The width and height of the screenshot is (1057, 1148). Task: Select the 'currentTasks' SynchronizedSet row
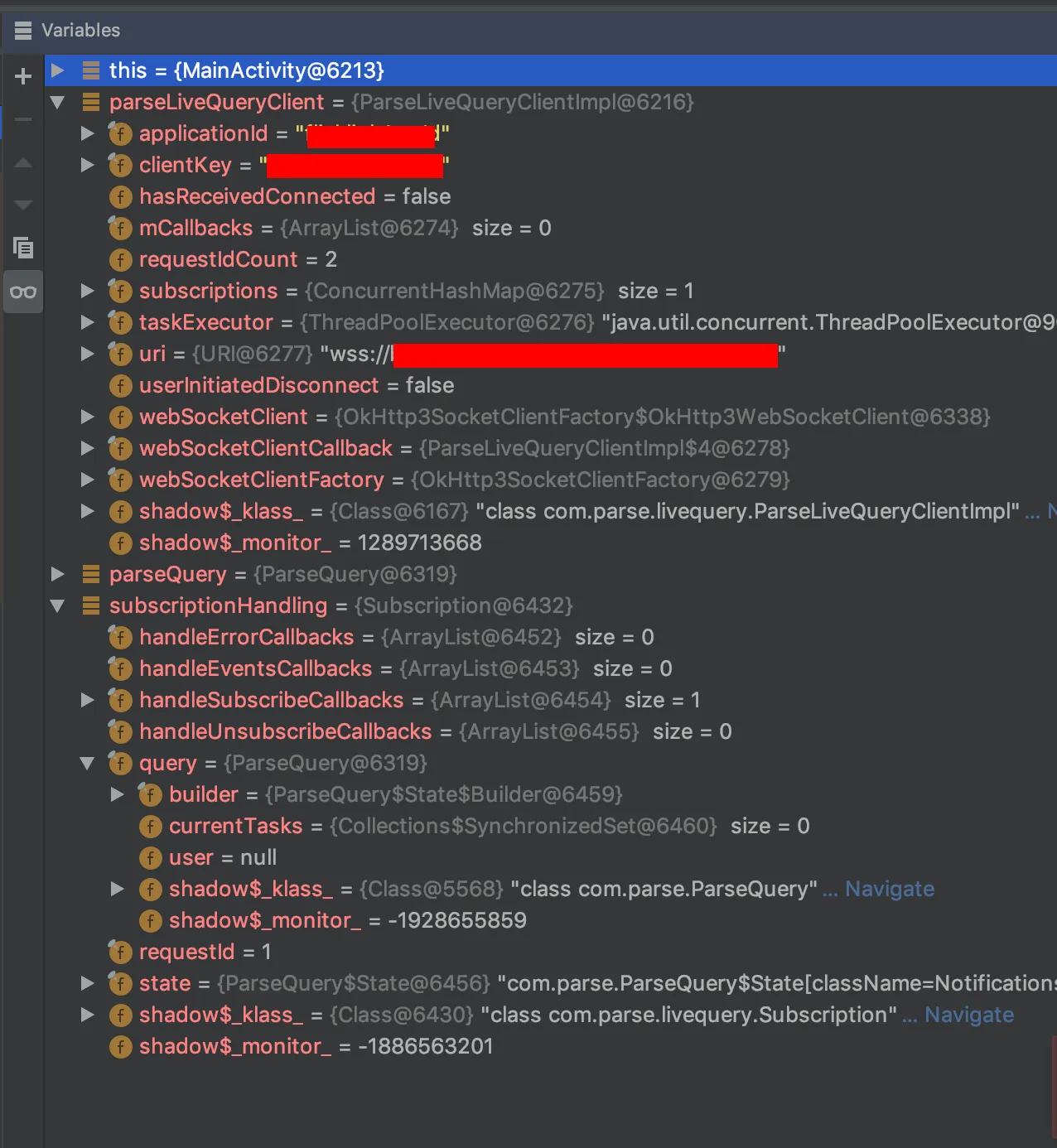pos(550,826)
